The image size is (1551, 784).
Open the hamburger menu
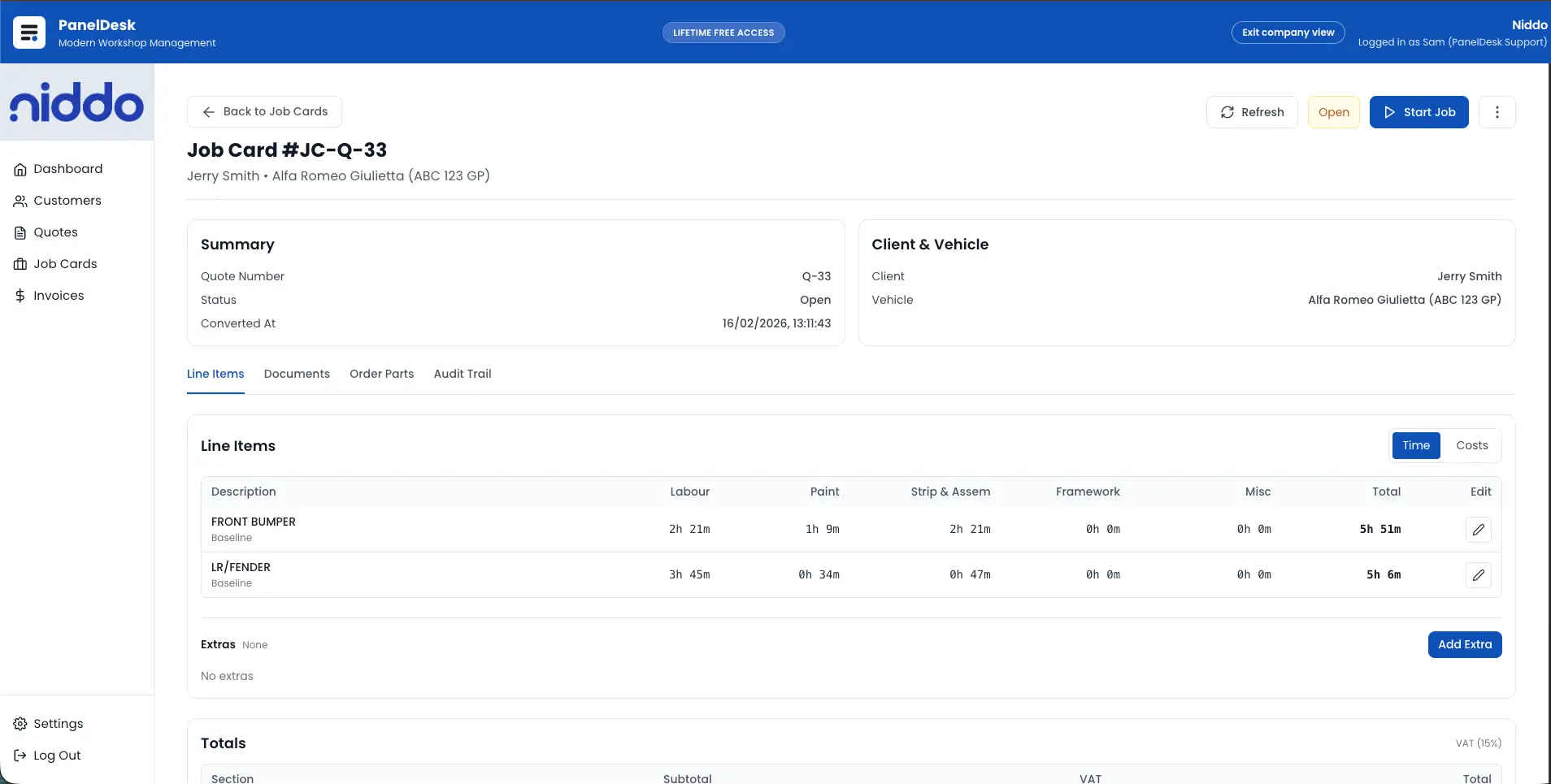[x=29, y=32]
